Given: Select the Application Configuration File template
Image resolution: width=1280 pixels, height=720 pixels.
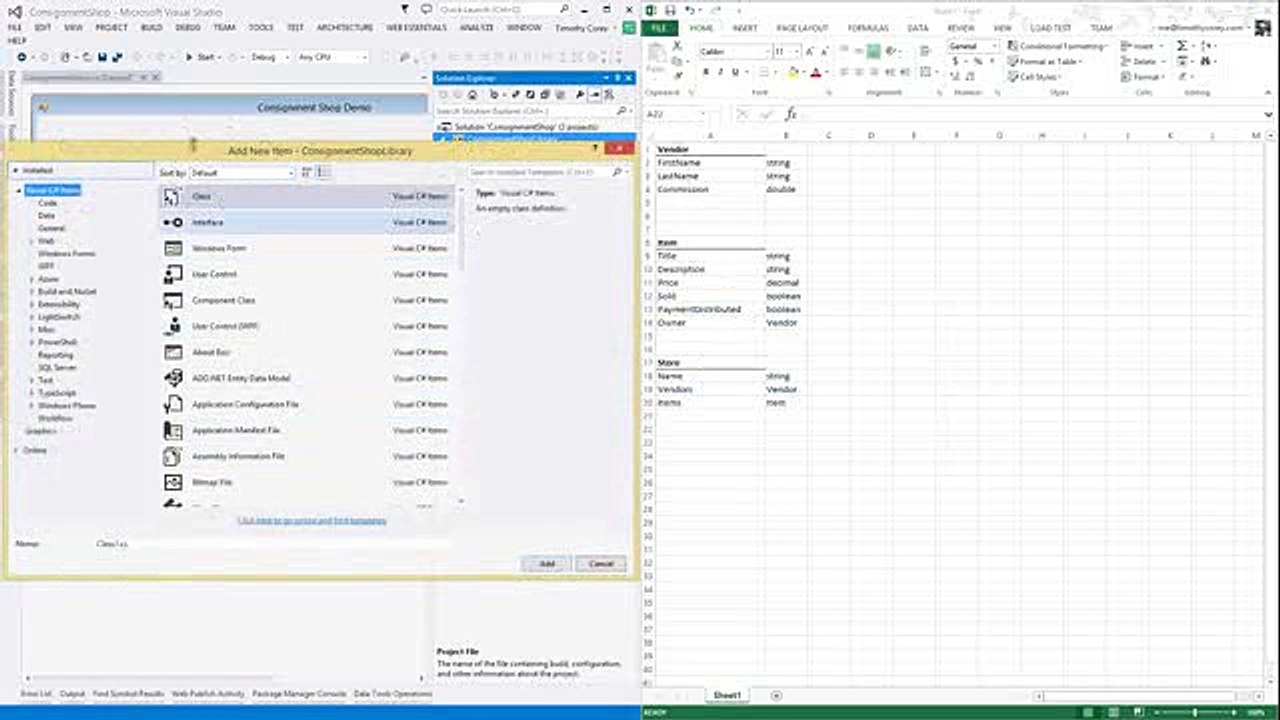Looking at the screenshot, I should [x=307, y=404].
